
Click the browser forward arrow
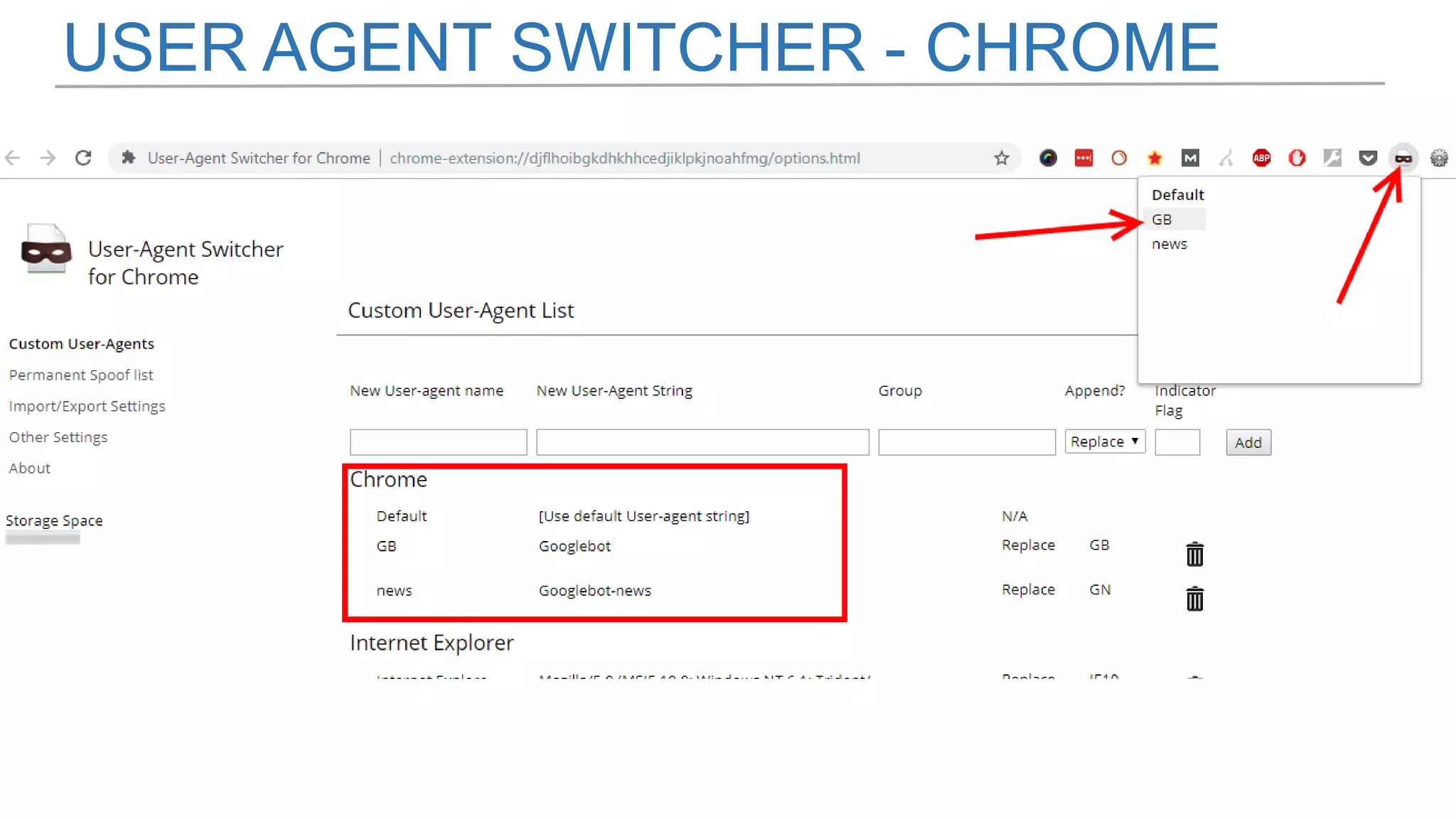(48, 158)
